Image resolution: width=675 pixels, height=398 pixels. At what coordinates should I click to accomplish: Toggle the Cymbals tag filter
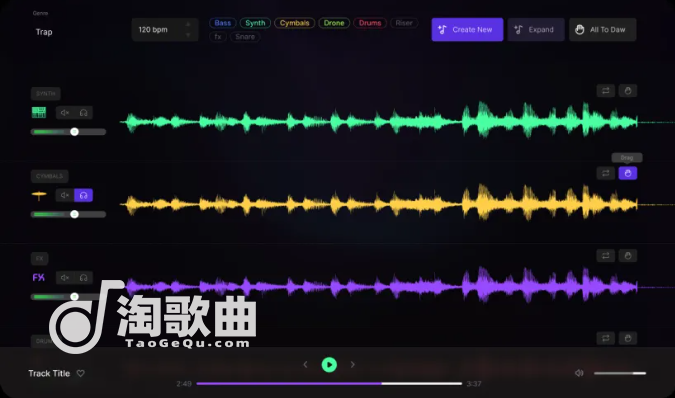click(294, 23)
